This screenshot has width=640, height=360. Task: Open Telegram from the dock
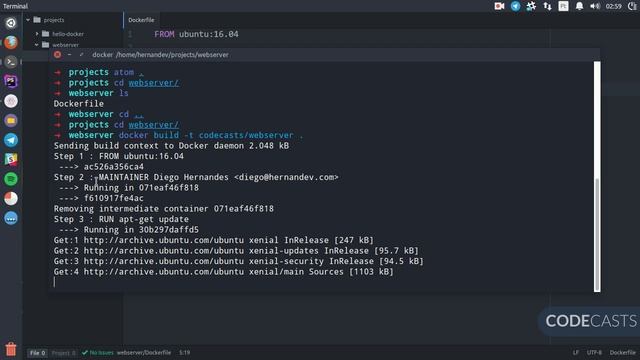(x=11, y=140)
